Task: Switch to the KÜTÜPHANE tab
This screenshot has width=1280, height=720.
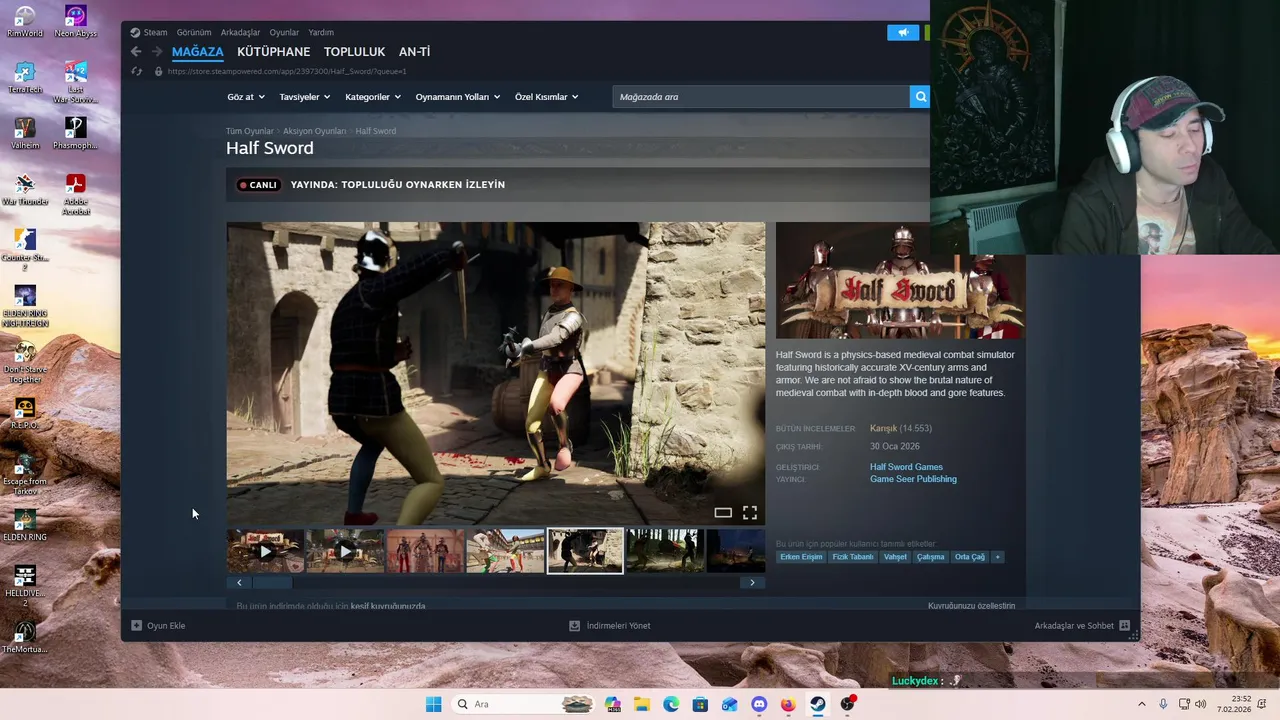Action: tap(273, 52)
